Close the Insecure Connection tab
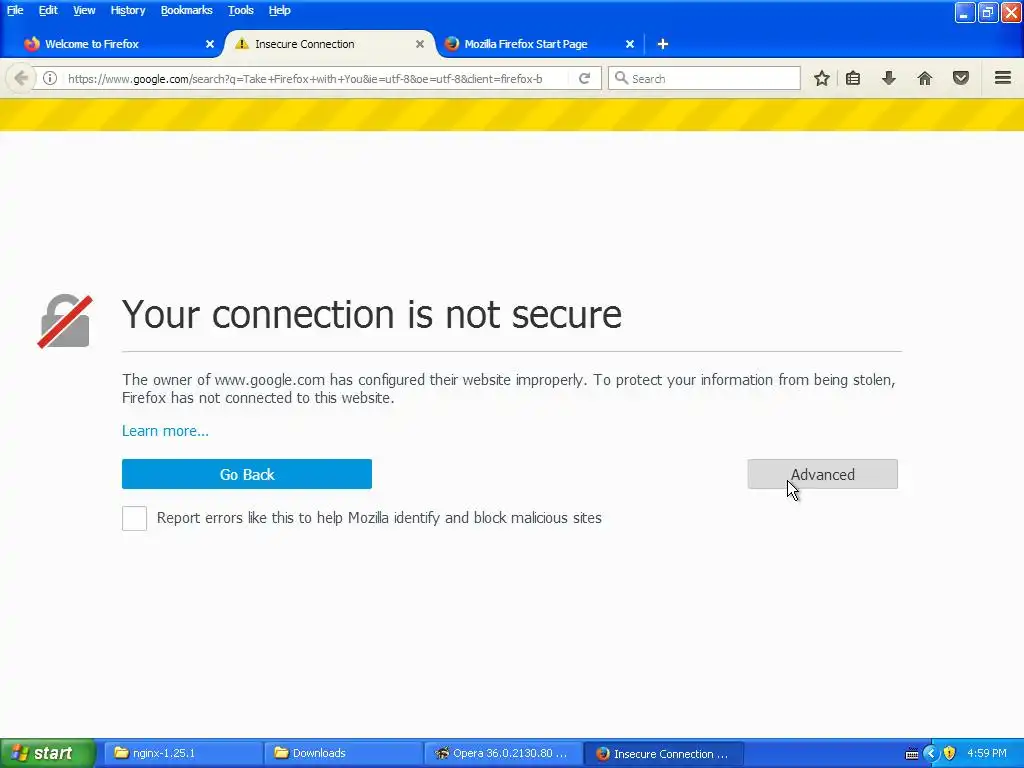The width and height of the screenshot is (1024, 768). point(420,44)
